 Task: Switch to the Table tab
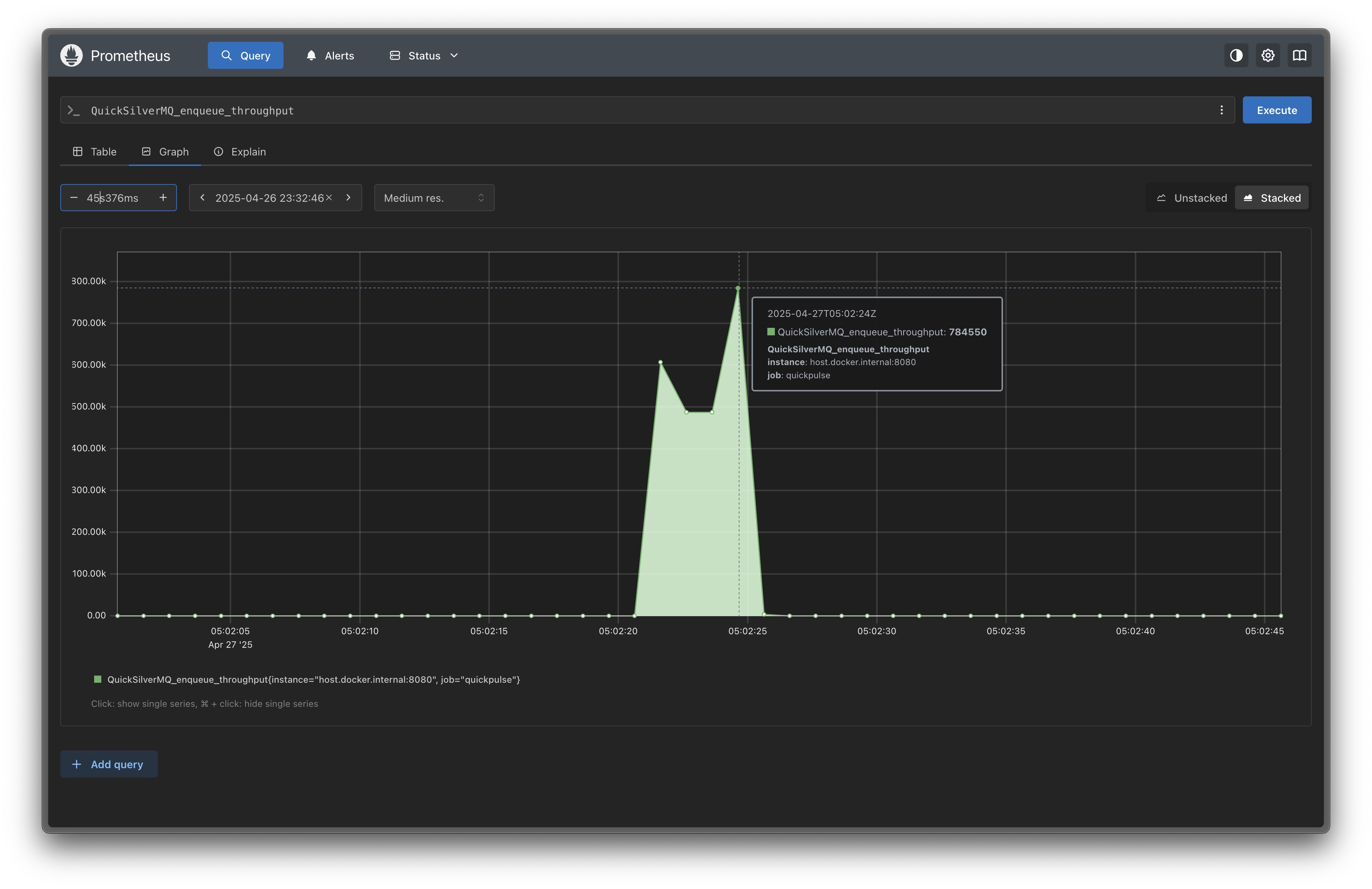(95, 152)
